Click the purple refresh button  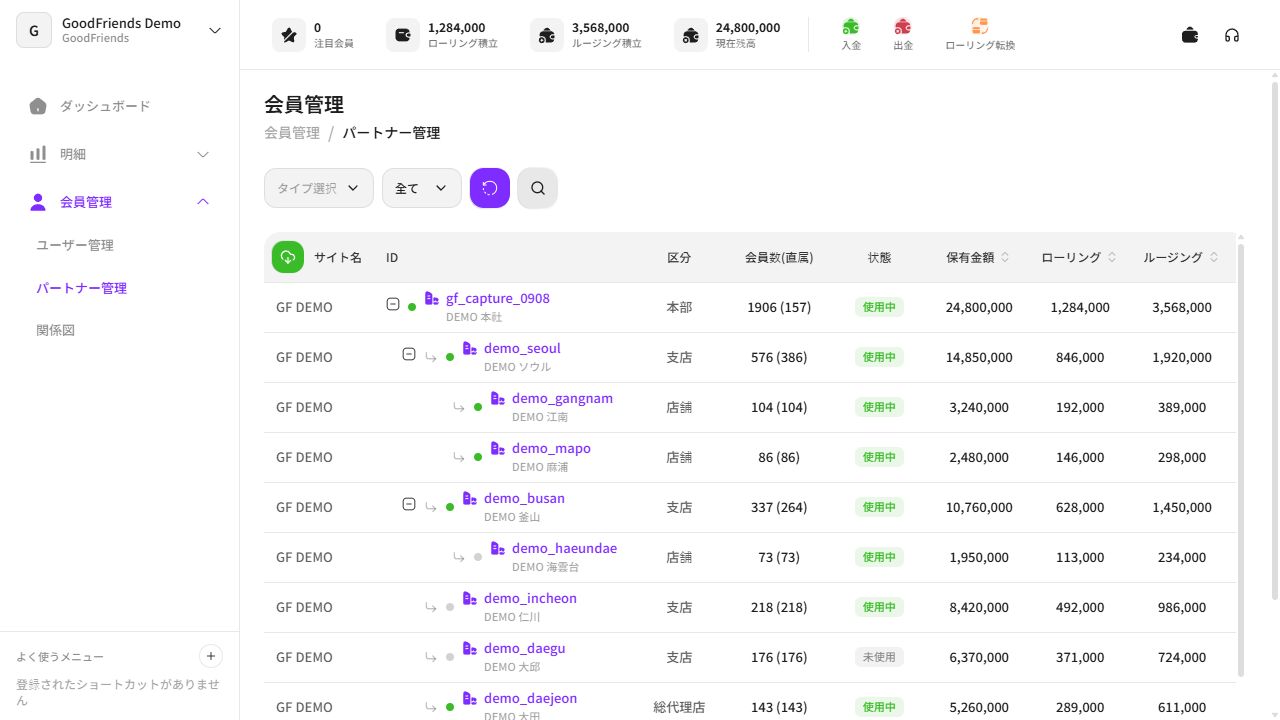coord(490,188)
